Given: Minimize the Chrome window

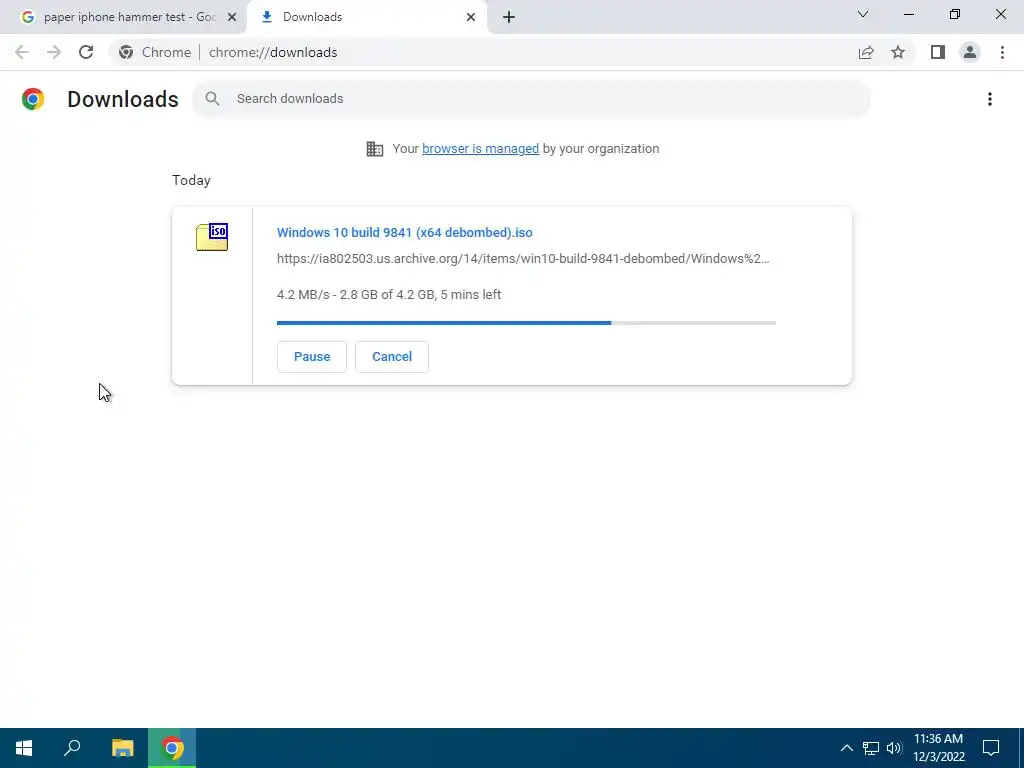Looking at the screenshot, I should 908,14.
